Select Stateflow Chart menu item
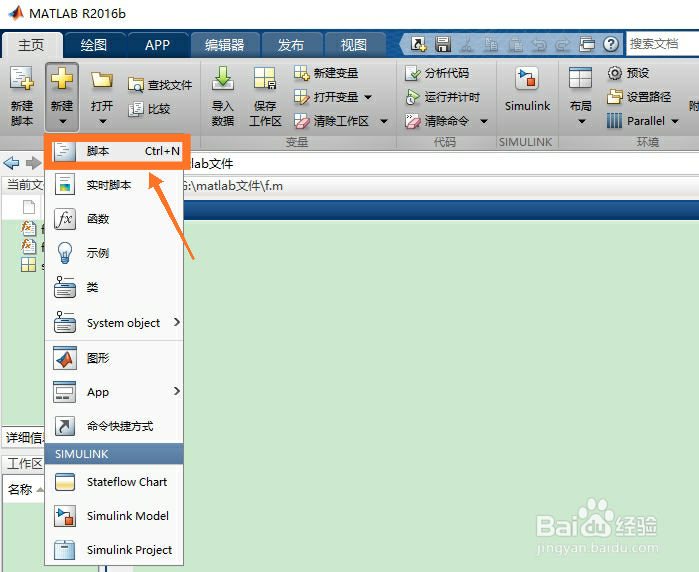 click(x=114, y=482)
